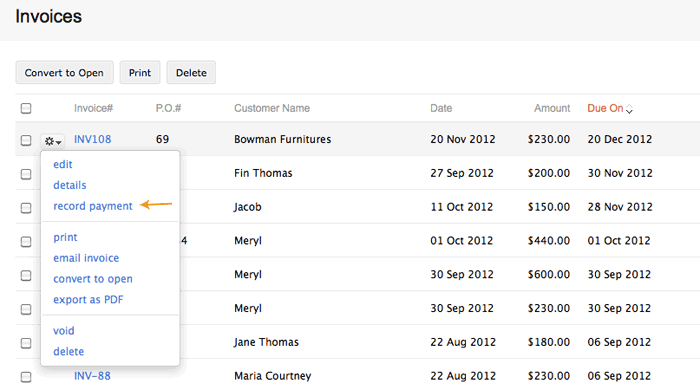Click customer name Bowman Furnitures

coord(283,139)
